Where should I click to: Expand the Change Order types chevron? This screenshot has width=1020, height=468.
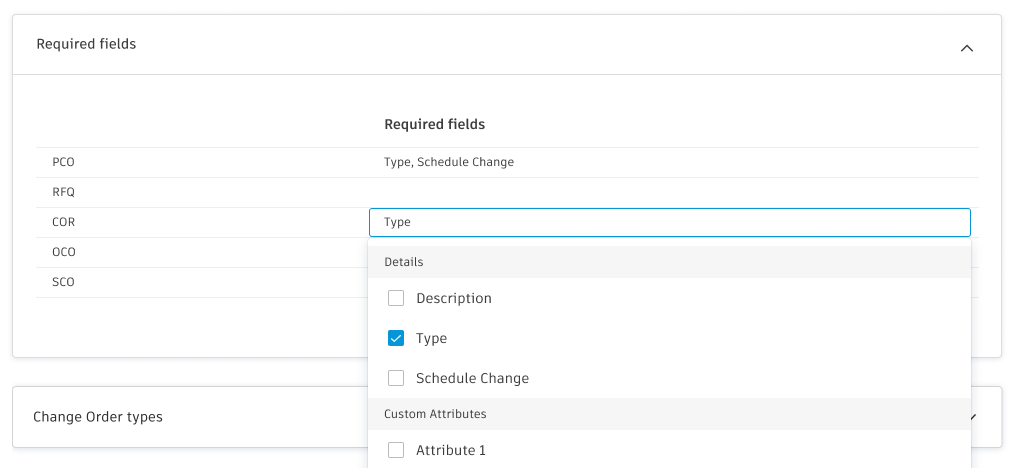click(976, 416)
